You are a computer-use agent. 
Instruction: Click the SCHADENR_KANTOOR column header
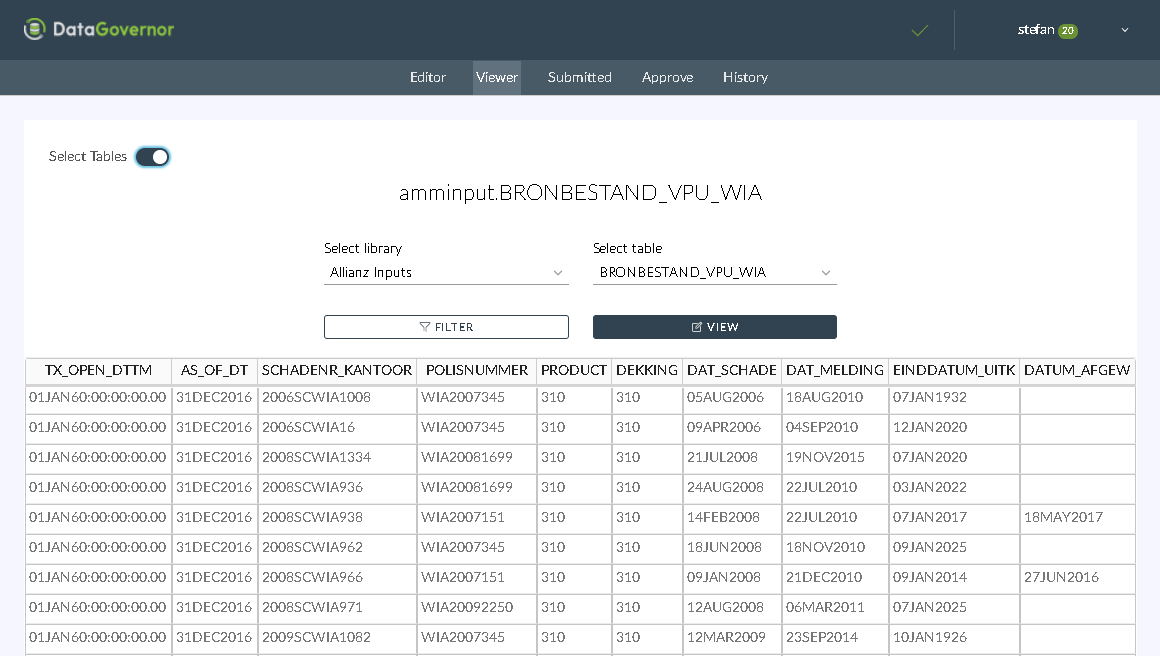(337, 371)
